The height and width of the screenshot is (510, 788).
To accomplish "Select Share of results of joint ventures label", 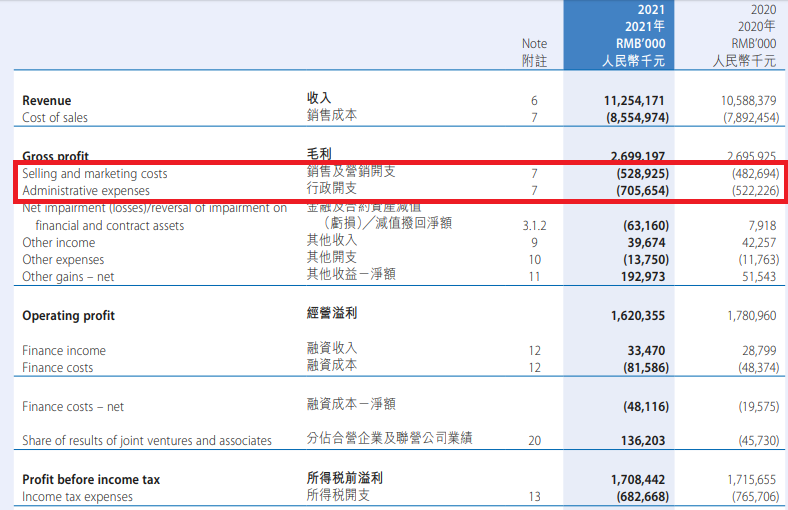I will 147,441.
